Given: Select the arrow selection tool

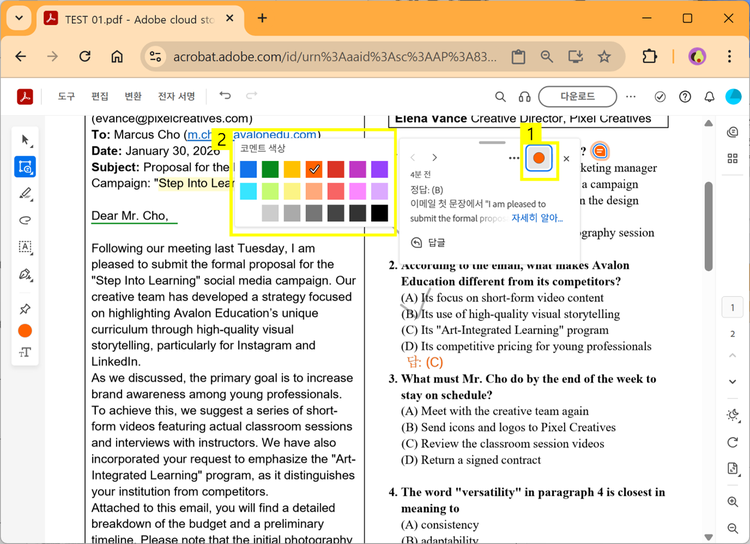Looking at the screenshot, I should 25,140.
